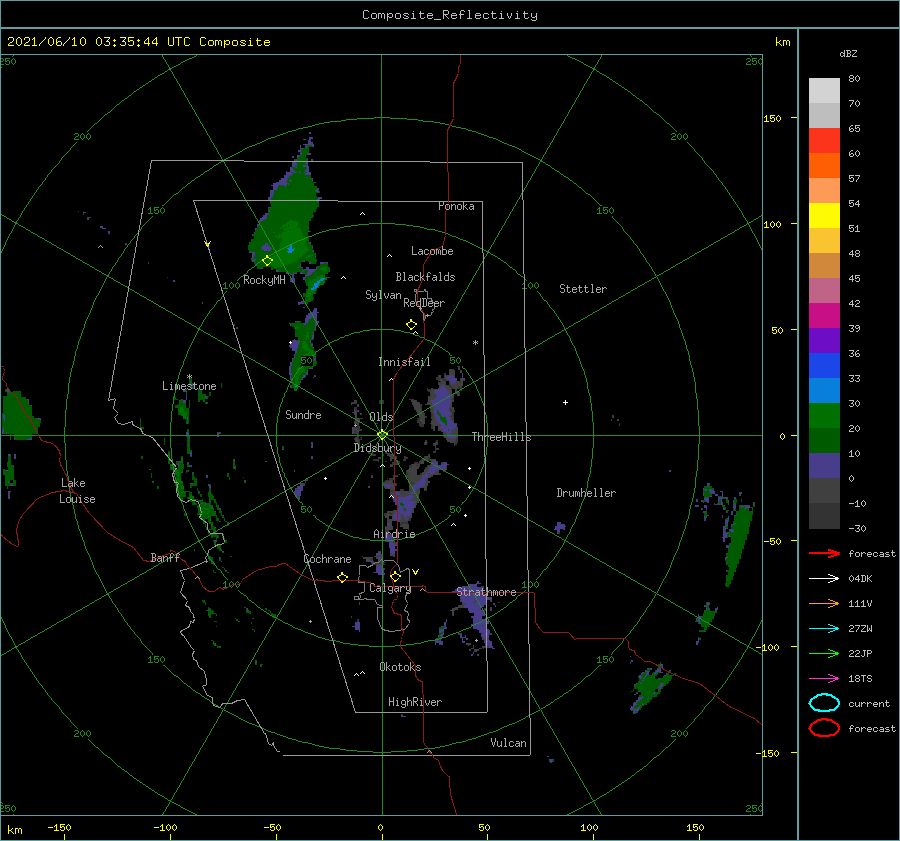This screenshot has width=900, height=841.
Task: Click the cyan current ellipse icon
Action: 824,703
